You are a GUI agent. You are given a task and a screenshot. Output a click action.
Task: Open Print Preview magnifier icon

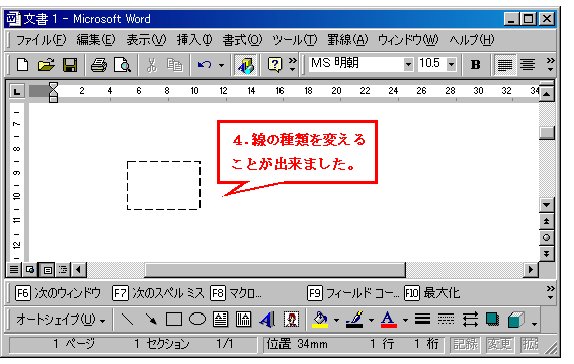point(122,65)
